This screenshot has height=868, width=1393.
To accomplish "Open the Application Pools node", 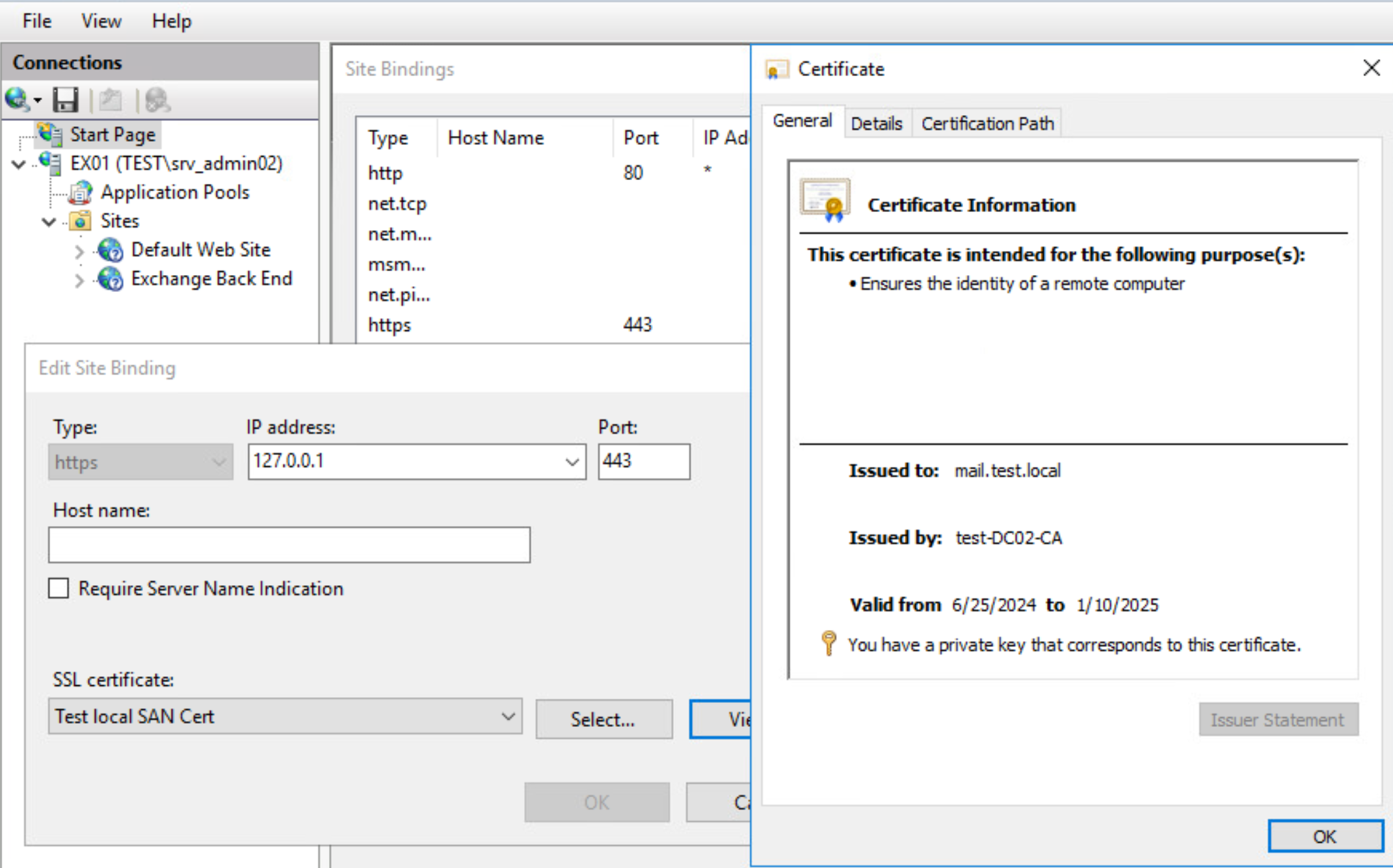I will tap(79, 192).
